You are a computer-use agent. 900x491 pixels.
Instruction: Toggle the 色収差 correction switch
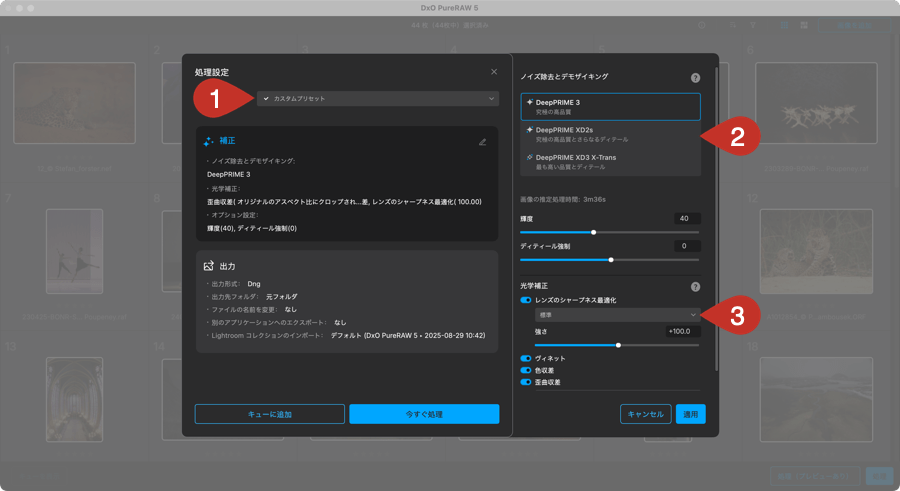pyautogui.click(x=525, y=370)
